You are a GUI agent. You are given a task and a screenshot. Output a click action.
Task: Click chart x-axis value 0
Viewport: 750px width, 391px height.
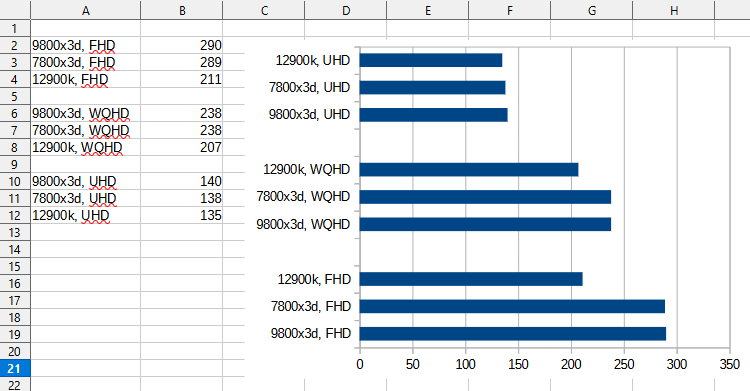tap(360, 364)
